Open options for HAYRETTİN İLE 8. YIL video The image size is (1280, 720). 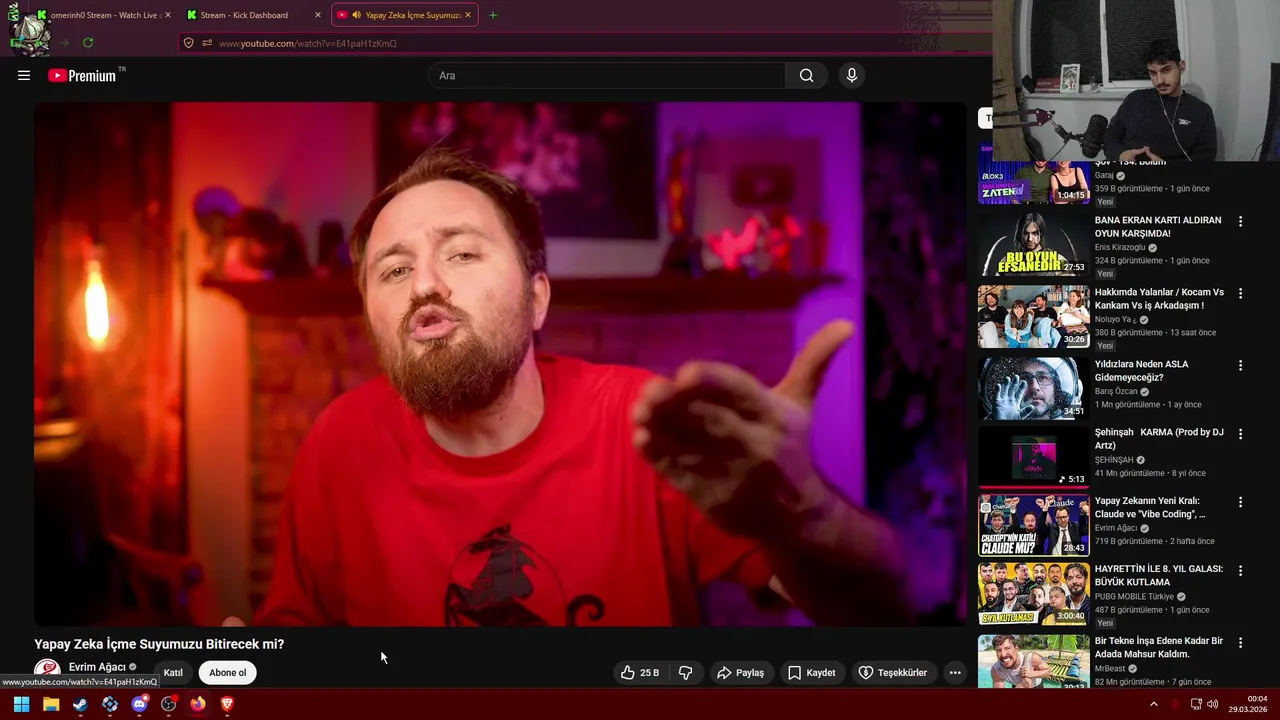click(x=1240, y=570)
